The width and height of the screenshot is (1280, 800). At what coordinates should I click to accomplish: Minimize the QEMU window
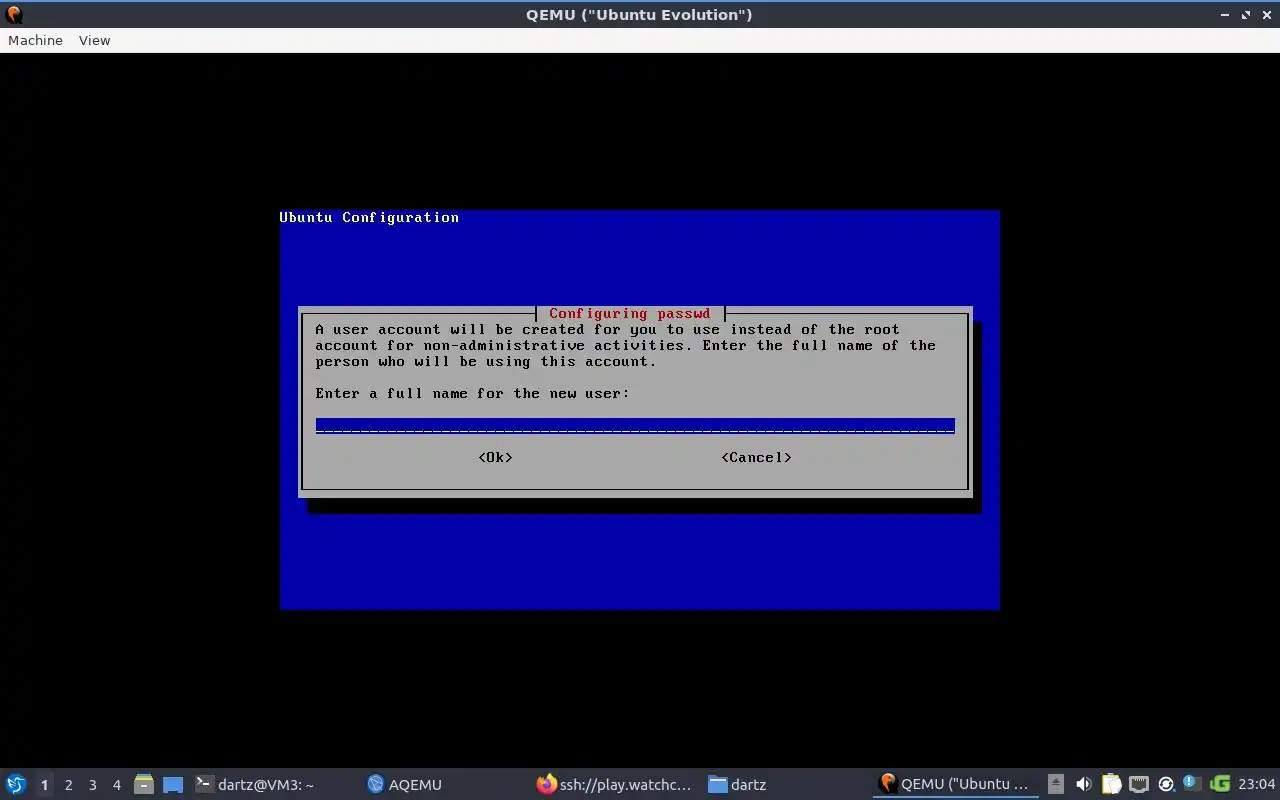point(1225,15)
